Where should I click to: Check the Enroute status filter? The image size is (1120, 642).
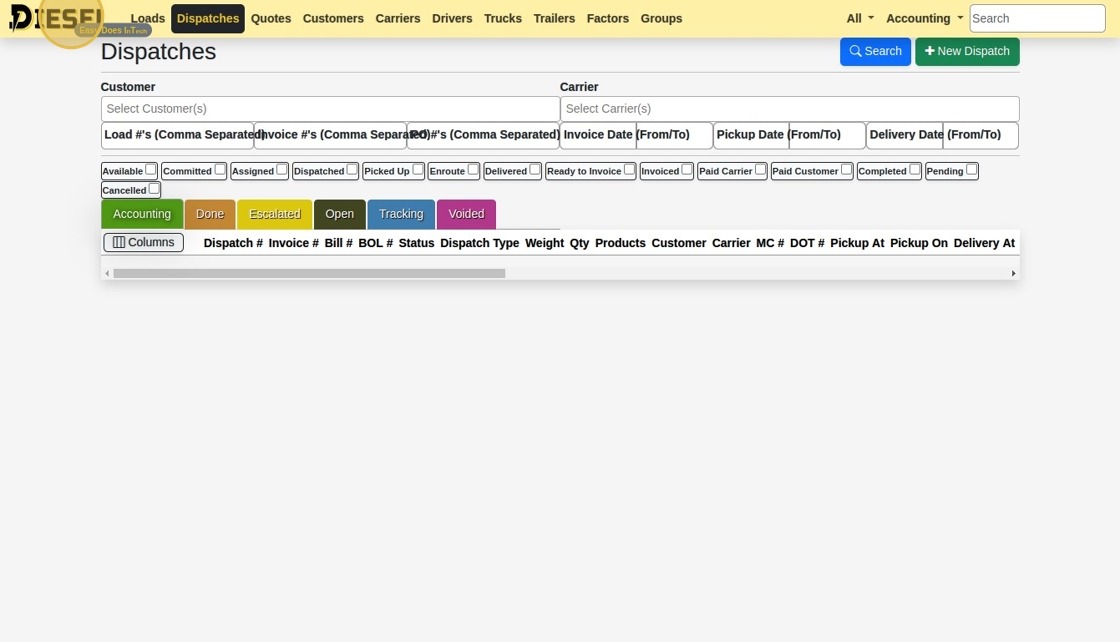(473, 170)
